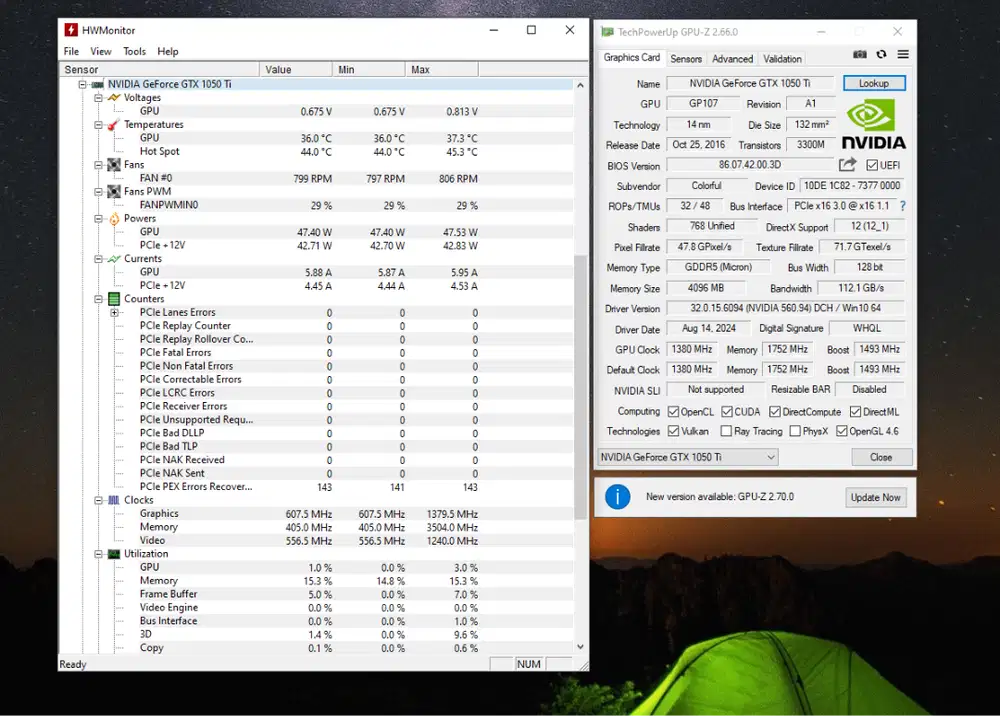Click the Voltages category icon
Screen dimensions: 1000x716
coord(114,98)
